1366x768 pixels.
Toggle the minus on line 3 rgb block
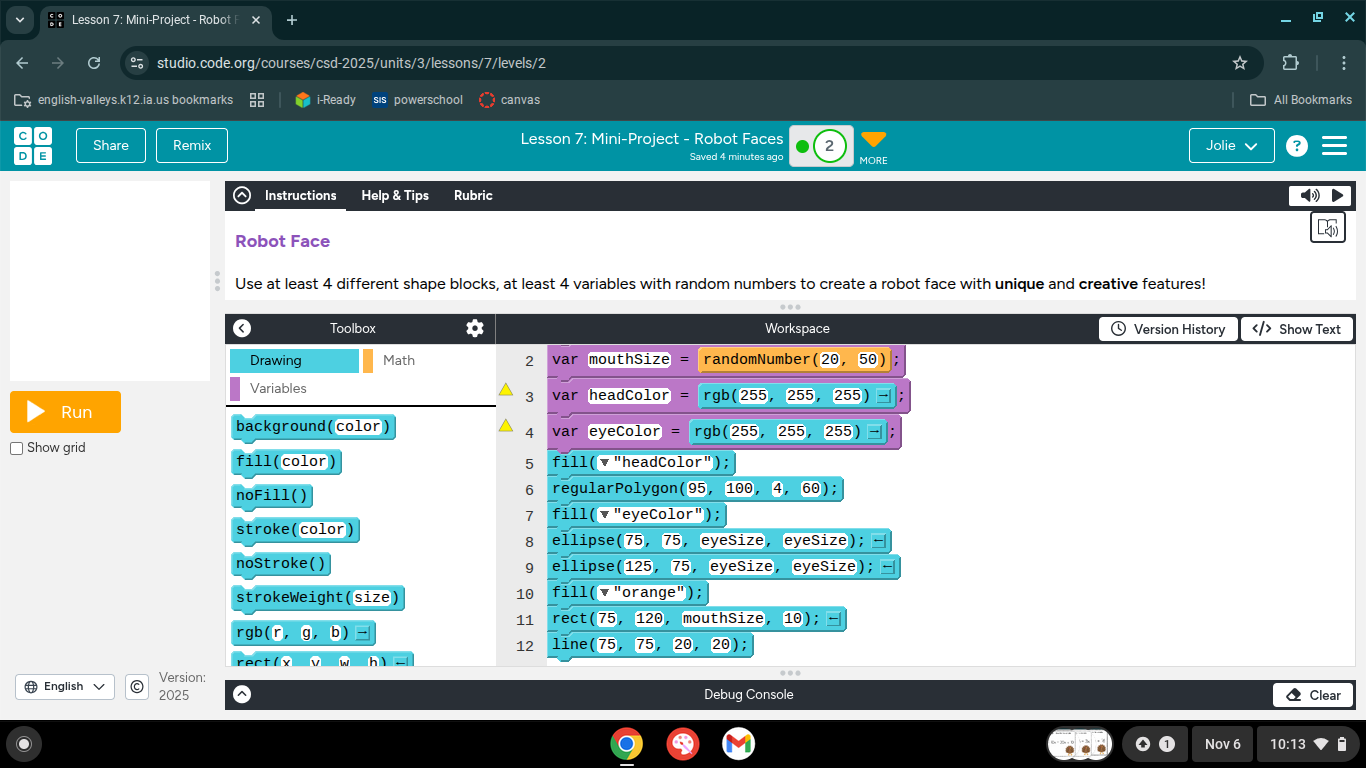coord(883,396)
